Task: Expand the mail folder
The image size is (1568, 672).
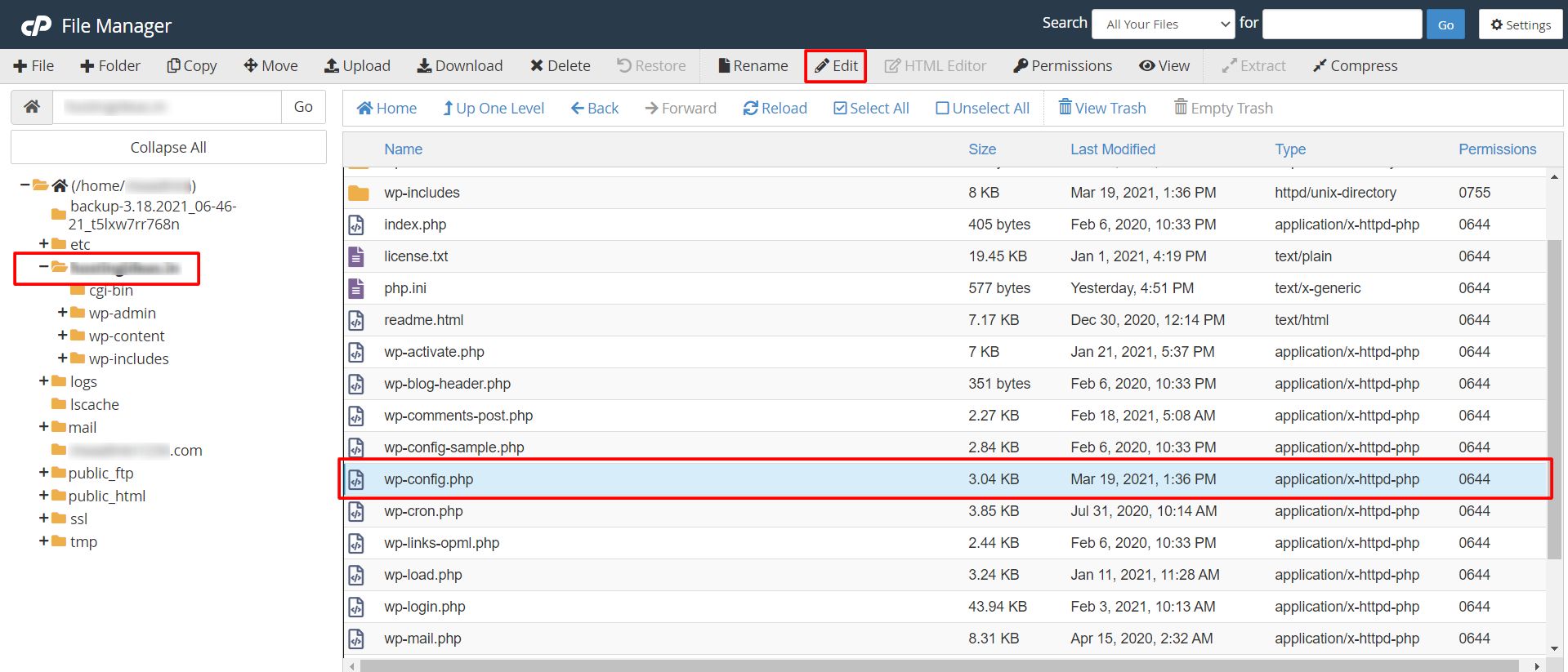Action: (x=43, y=426)
